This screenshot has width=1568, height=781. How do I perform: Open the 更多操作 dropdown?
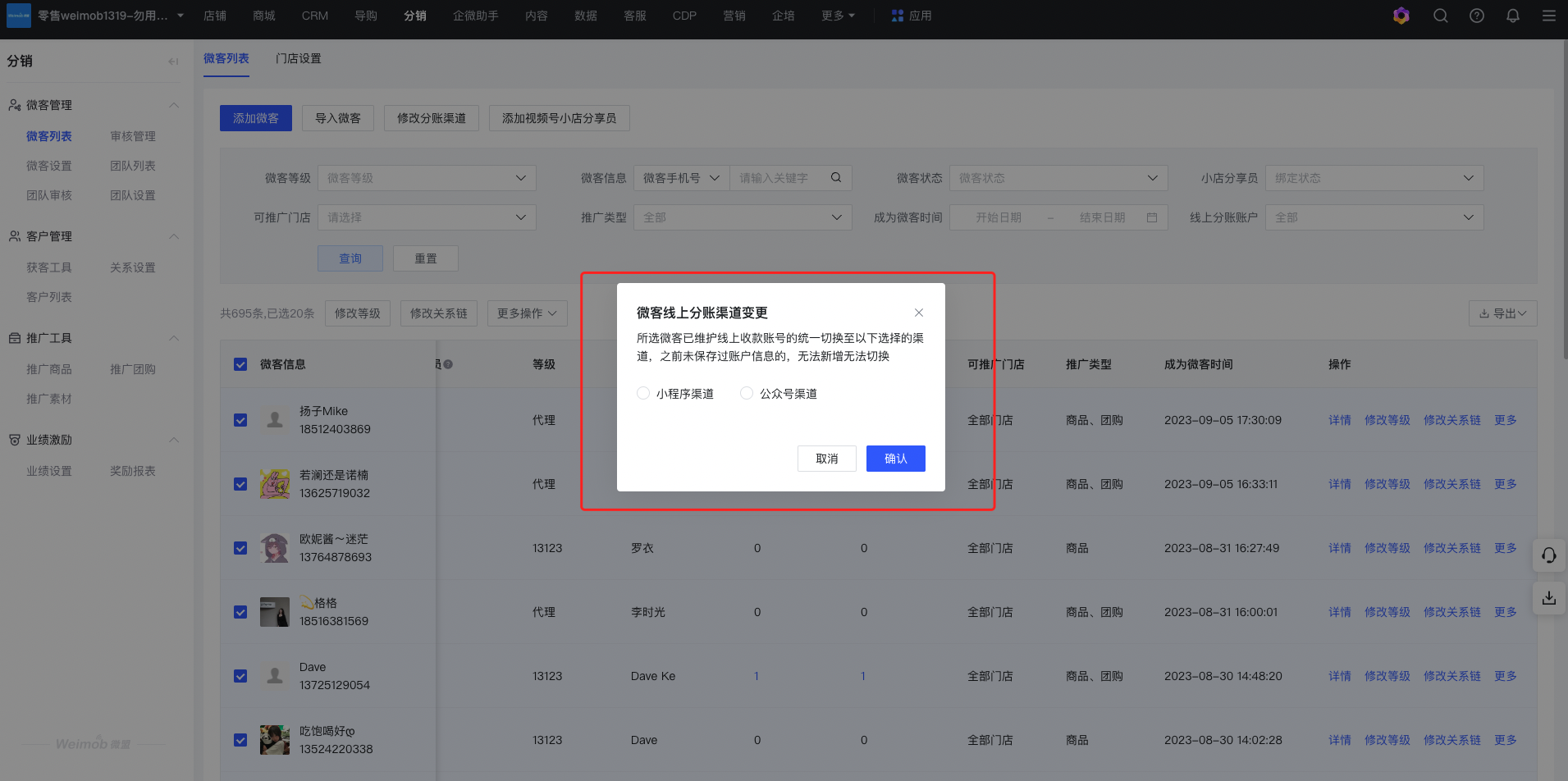click(x=527, y=313)
